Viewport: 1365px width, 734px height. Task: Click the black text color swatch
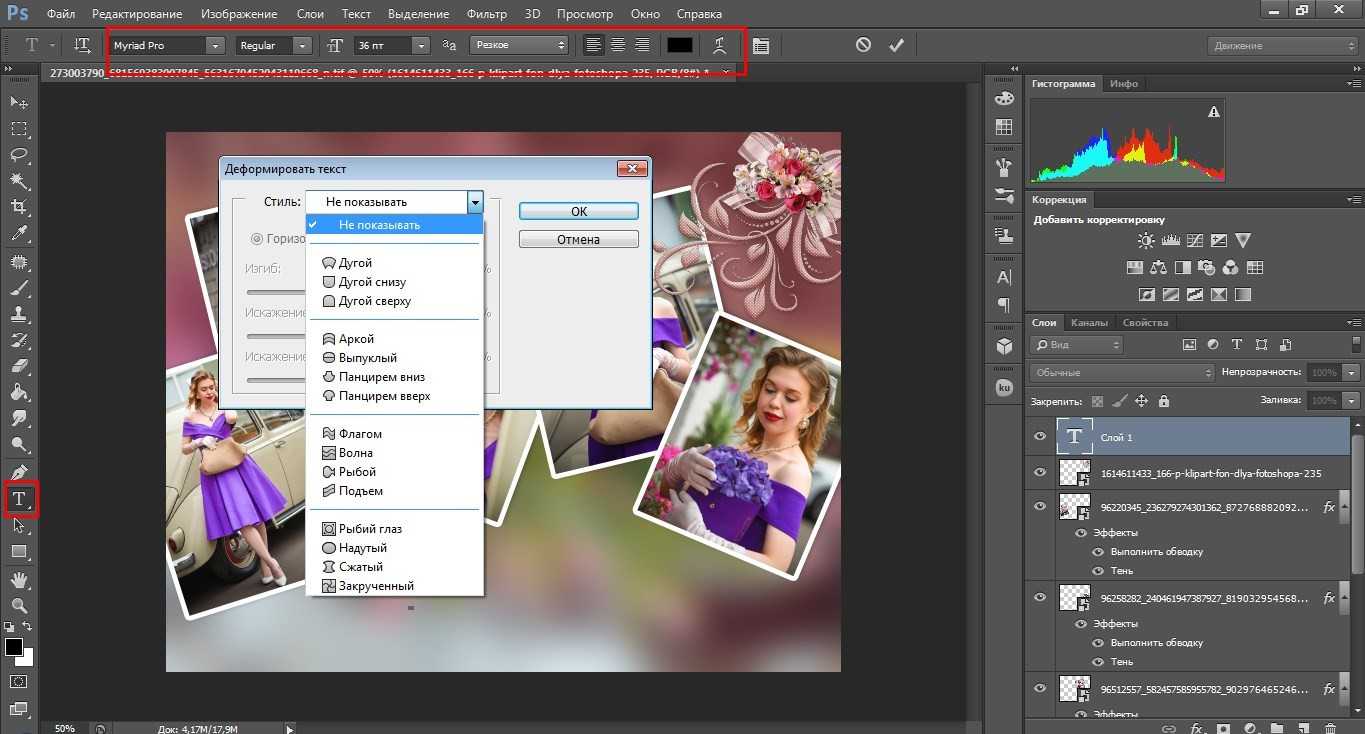(x=680, y=45)
